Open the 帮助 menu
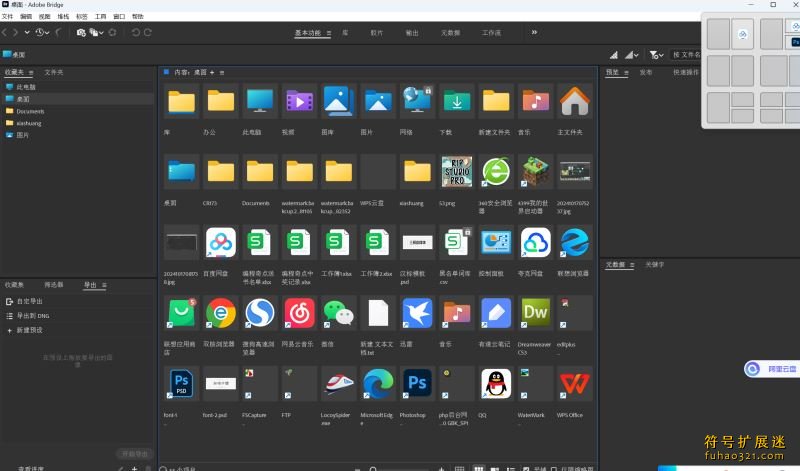 pos(138,16)
